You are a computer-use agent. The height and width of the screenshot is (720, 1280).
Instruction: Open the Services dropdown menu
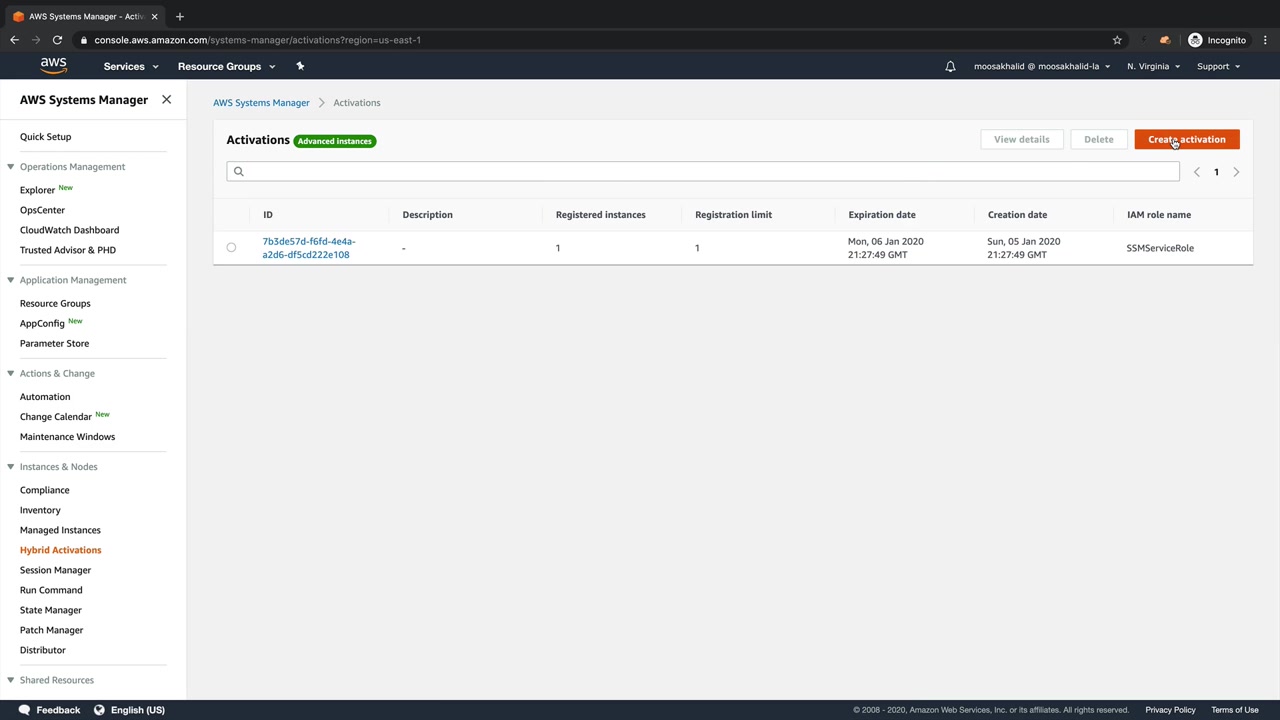pyautogui.click(x=131, y=66)
